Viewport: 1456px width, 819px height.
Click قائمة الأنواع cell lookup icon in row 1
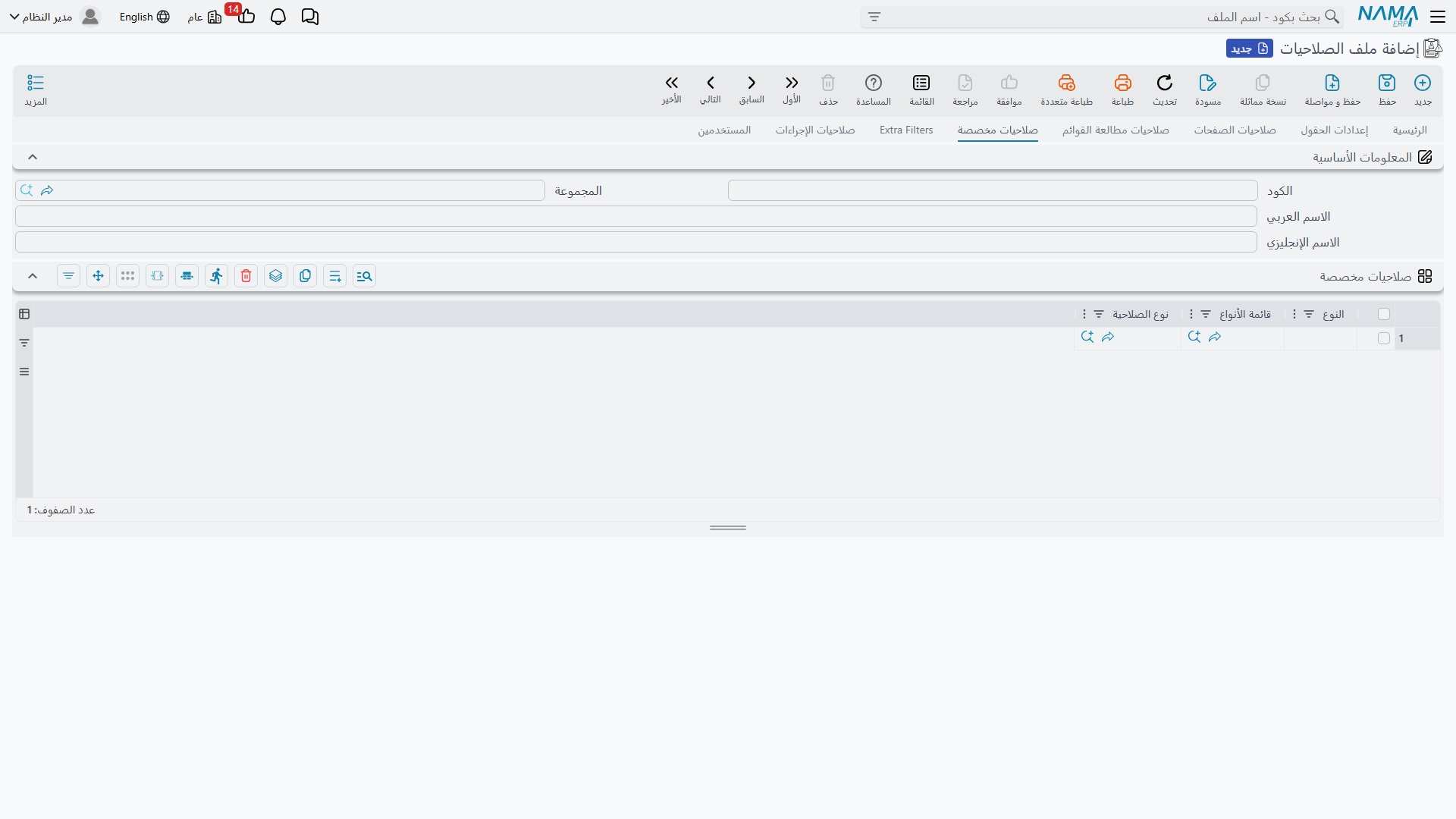(x=1194, y=337)
